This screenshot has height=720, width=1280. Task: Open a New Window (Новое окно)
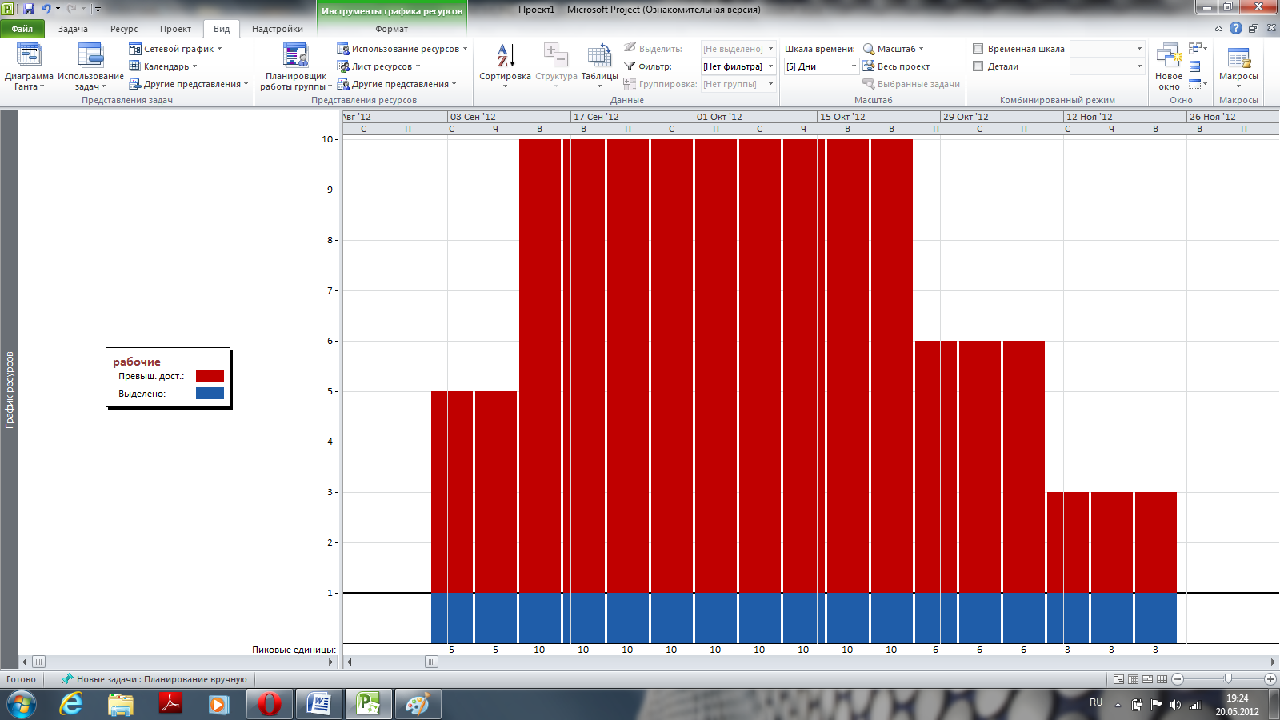pos(1168,66)
